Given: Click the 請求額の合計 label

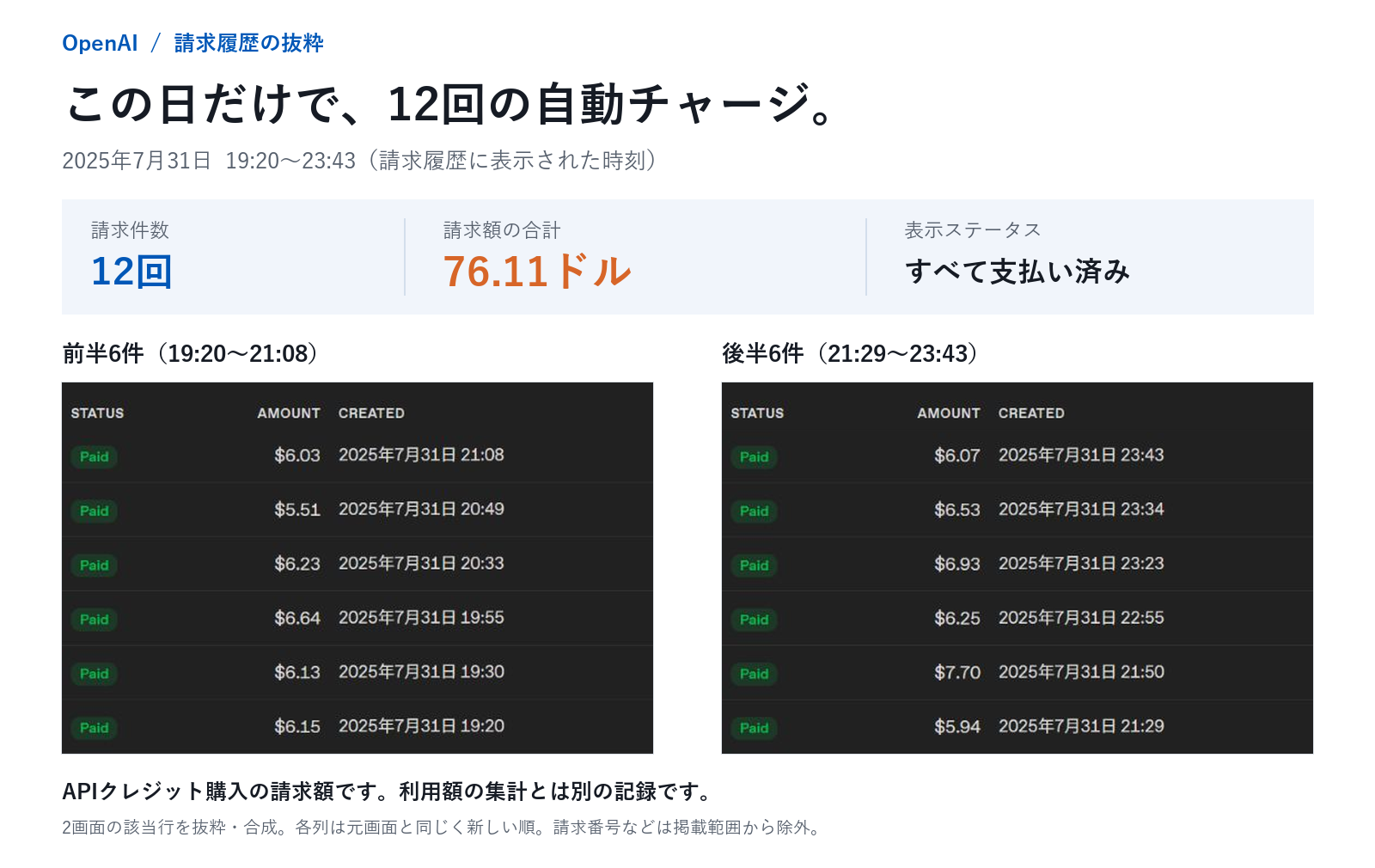Looking at the screenshot, I should coord(502,230).
